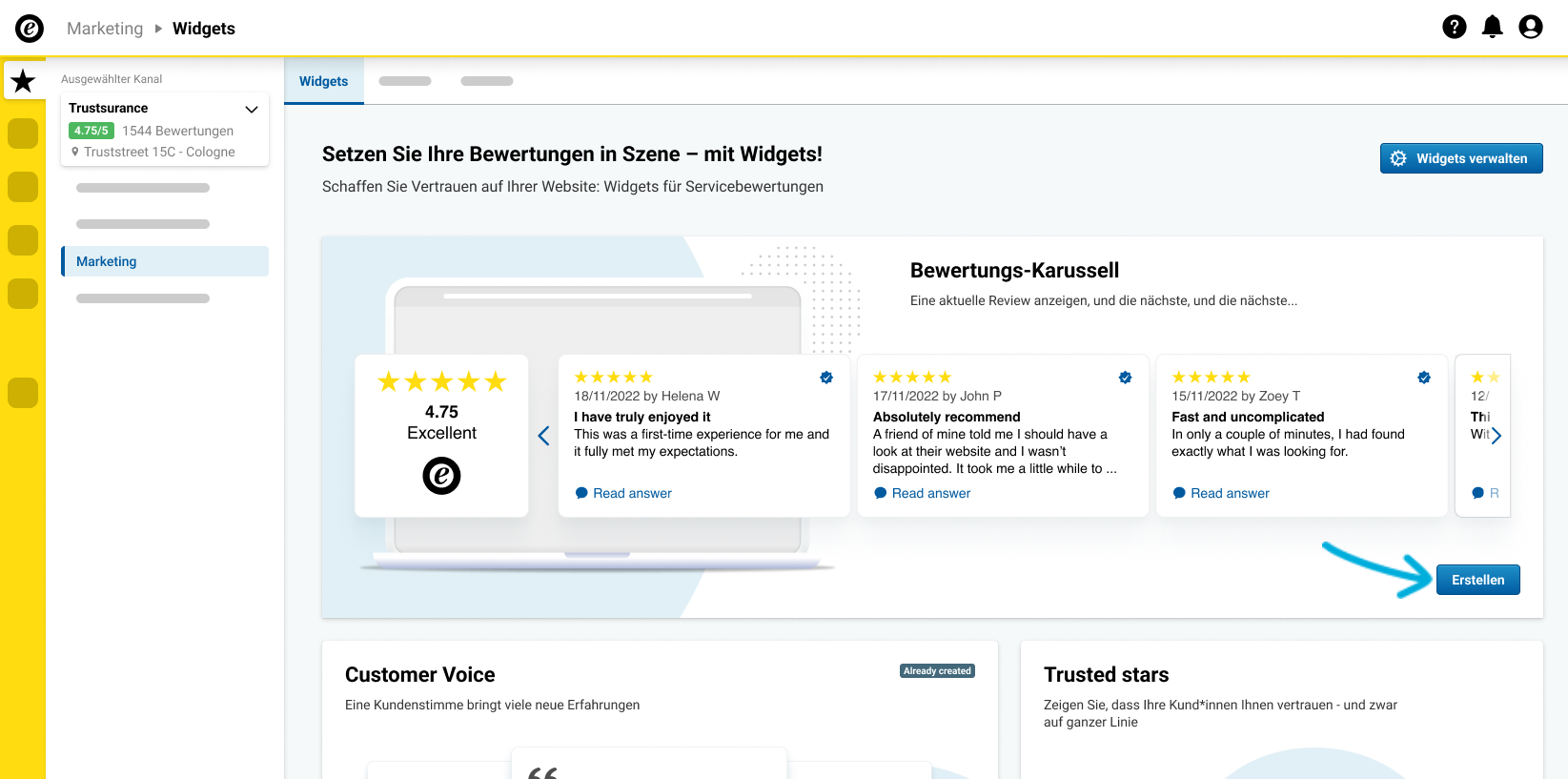Expand the Trustsurance channel dropdown
This screenshot has width=1568, height=779.
[x=252, y=109]
